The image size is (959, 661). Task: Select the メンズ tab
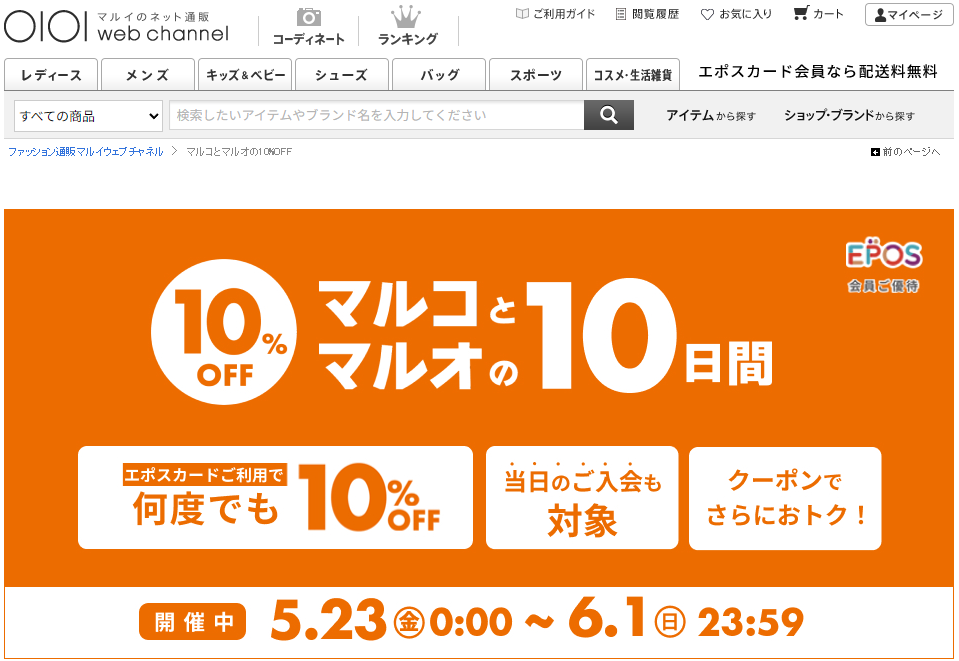click(147, 75)
